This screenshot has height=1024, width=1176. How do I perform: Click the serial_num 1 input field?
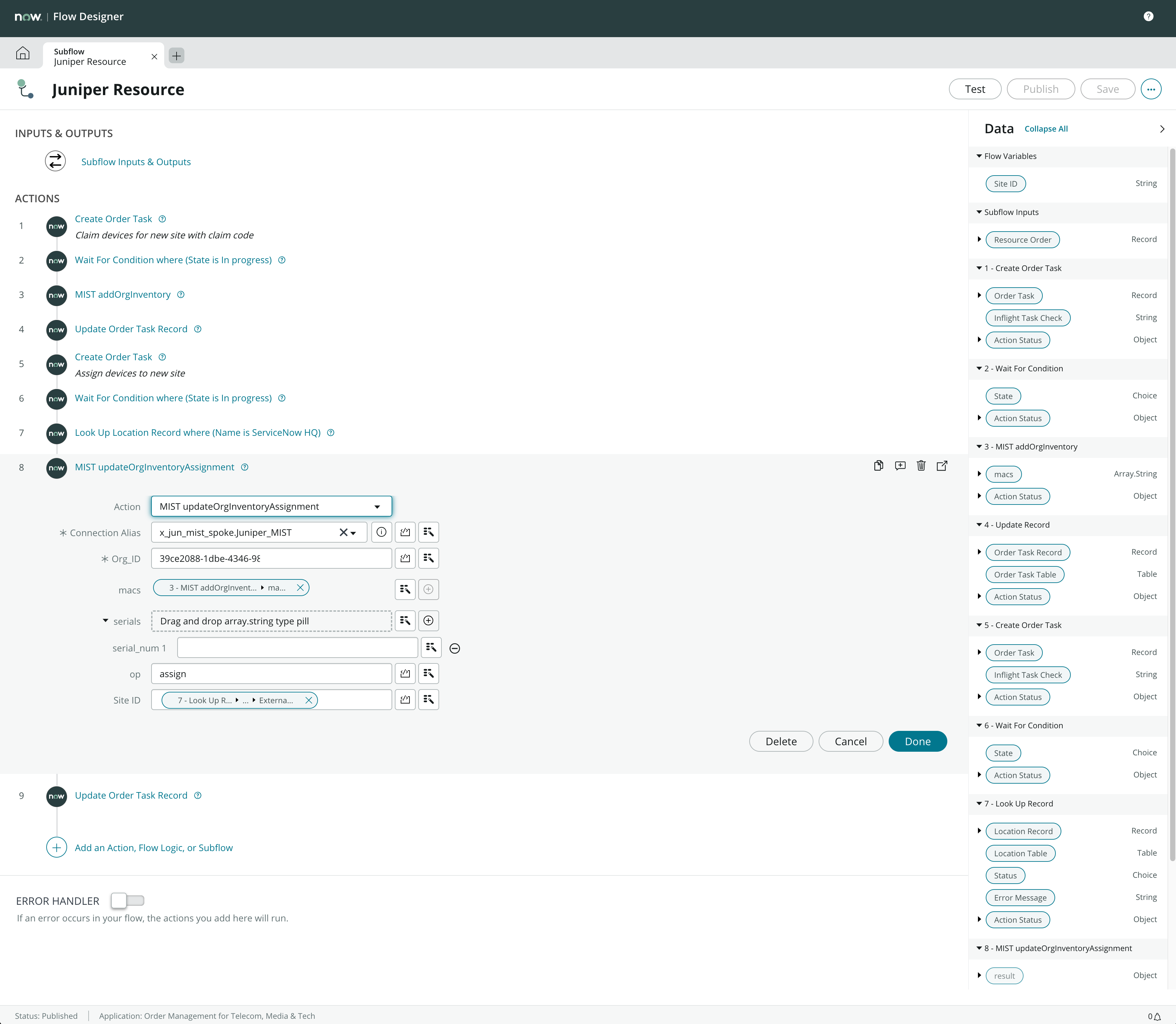point(297,647)
